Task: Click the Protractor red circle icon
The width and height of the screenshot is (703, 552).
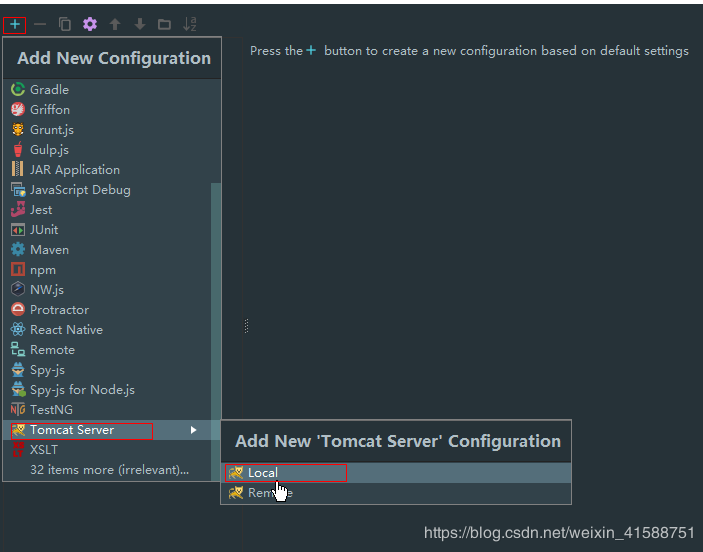Action: click(18, 309)
